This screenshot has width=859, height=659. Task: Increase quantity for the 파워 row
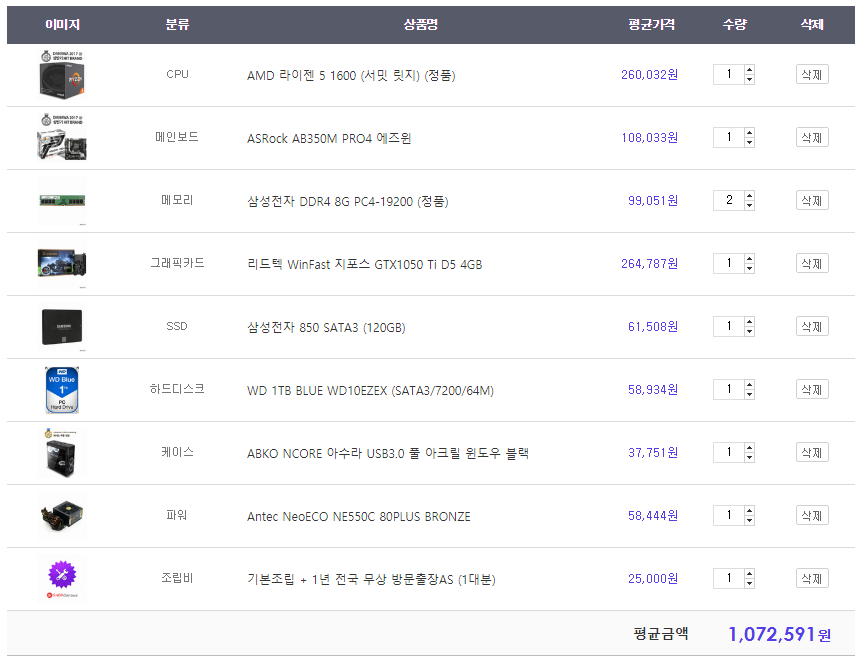click(x=749, y=511)
